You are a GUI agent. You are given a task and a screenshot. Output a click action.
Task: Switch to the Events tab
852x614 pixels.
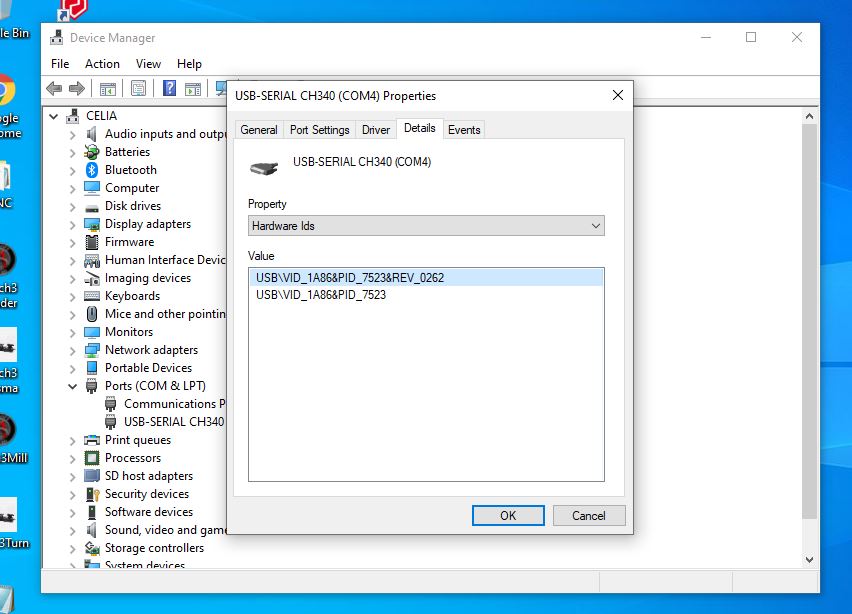[464, 130]
